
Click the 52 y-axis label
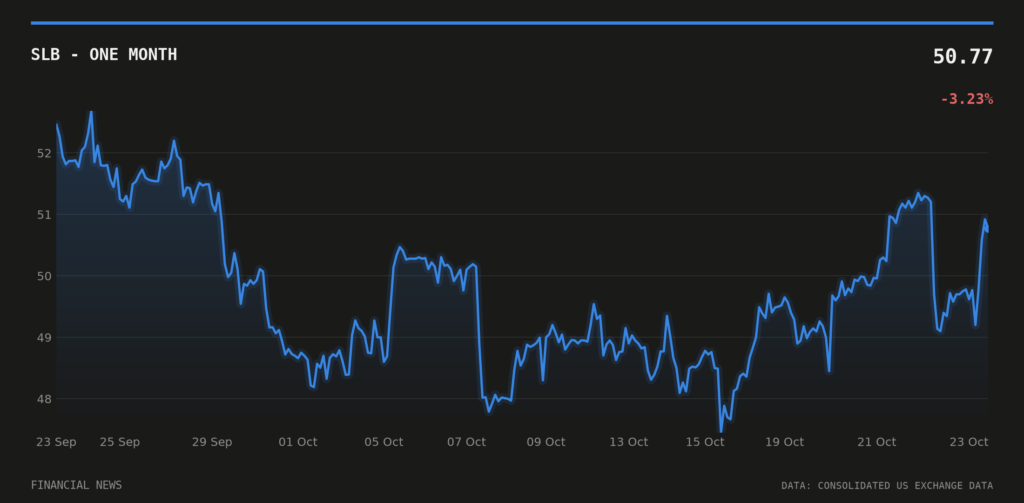[44, 153]
